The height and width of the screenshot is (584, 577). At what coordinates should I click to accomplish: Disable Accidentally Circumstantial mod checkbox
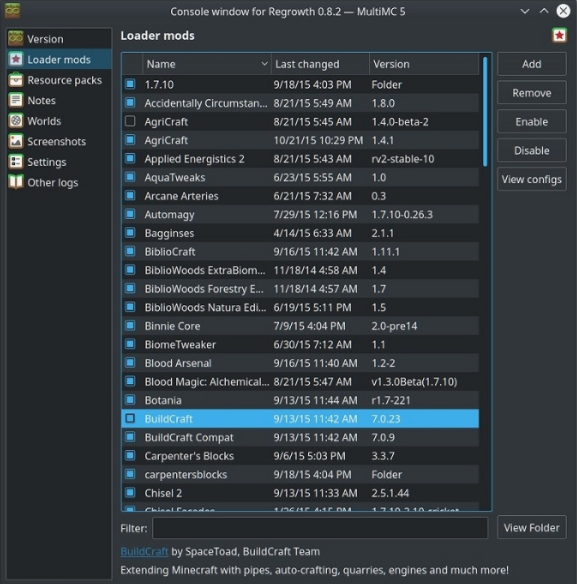[x=130, y=103]
